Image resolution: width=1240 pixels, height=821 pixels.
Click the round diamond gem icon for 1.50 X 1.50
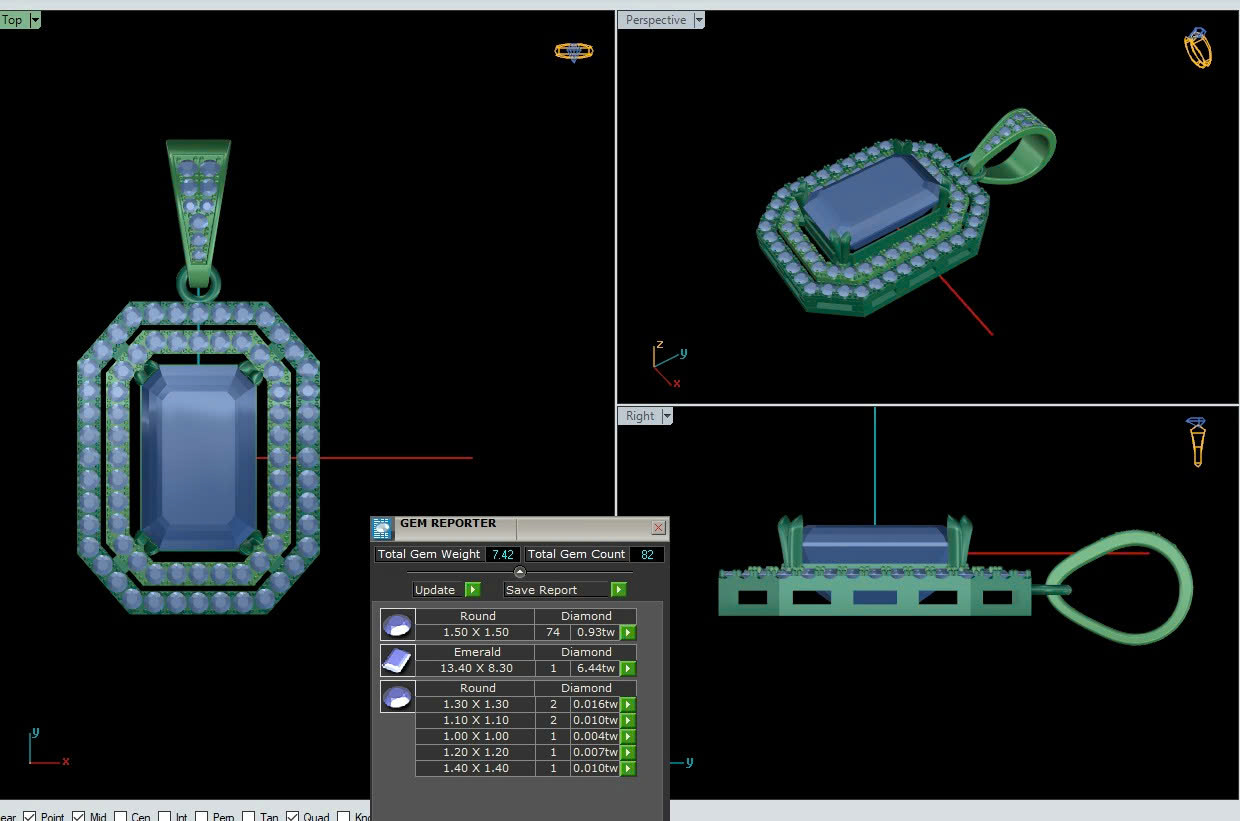coord(397,625)
